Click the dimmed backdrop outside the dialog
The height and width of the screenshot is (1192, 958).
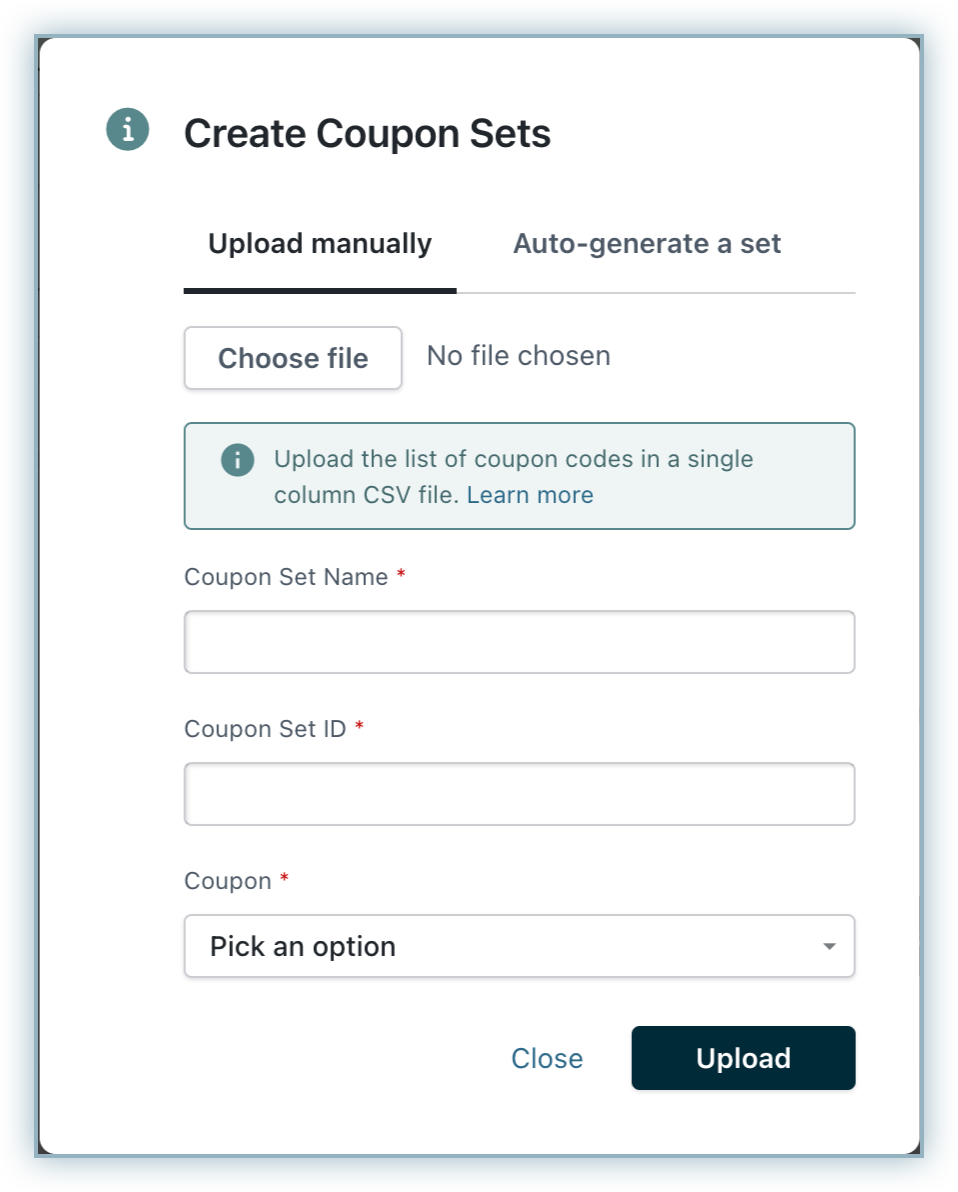18,600
